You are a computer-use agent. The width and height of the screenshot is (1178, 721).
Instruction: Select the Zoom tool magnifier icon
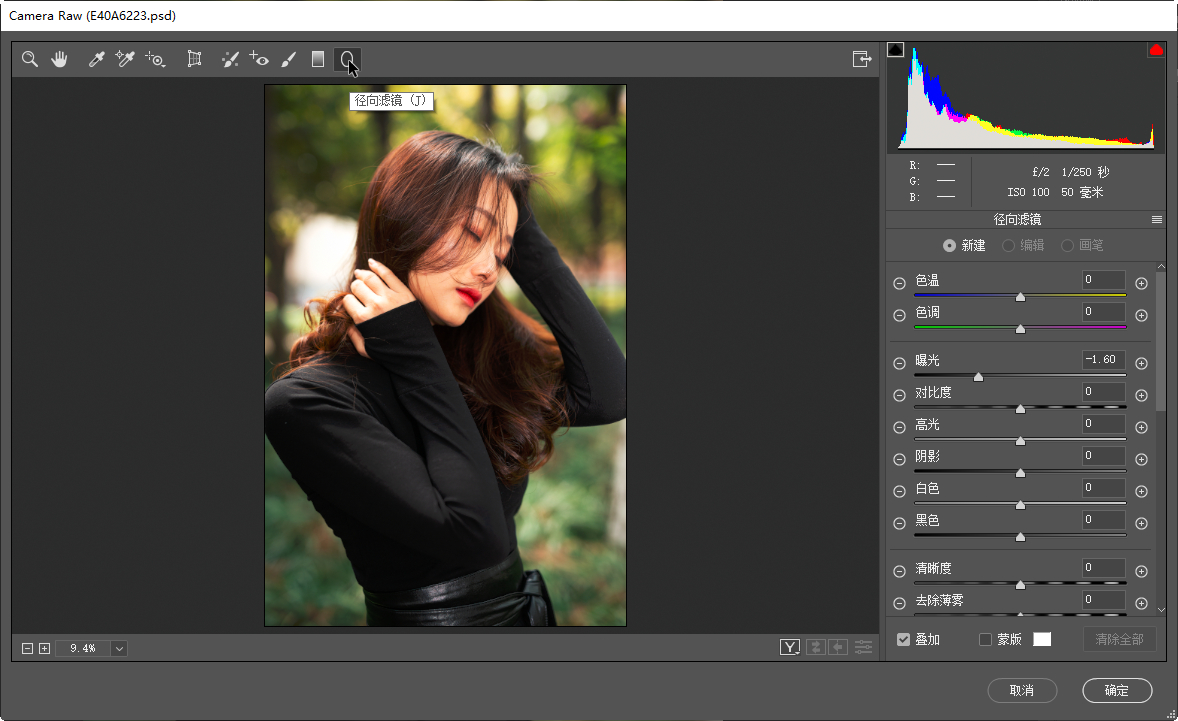click(30, 60)
